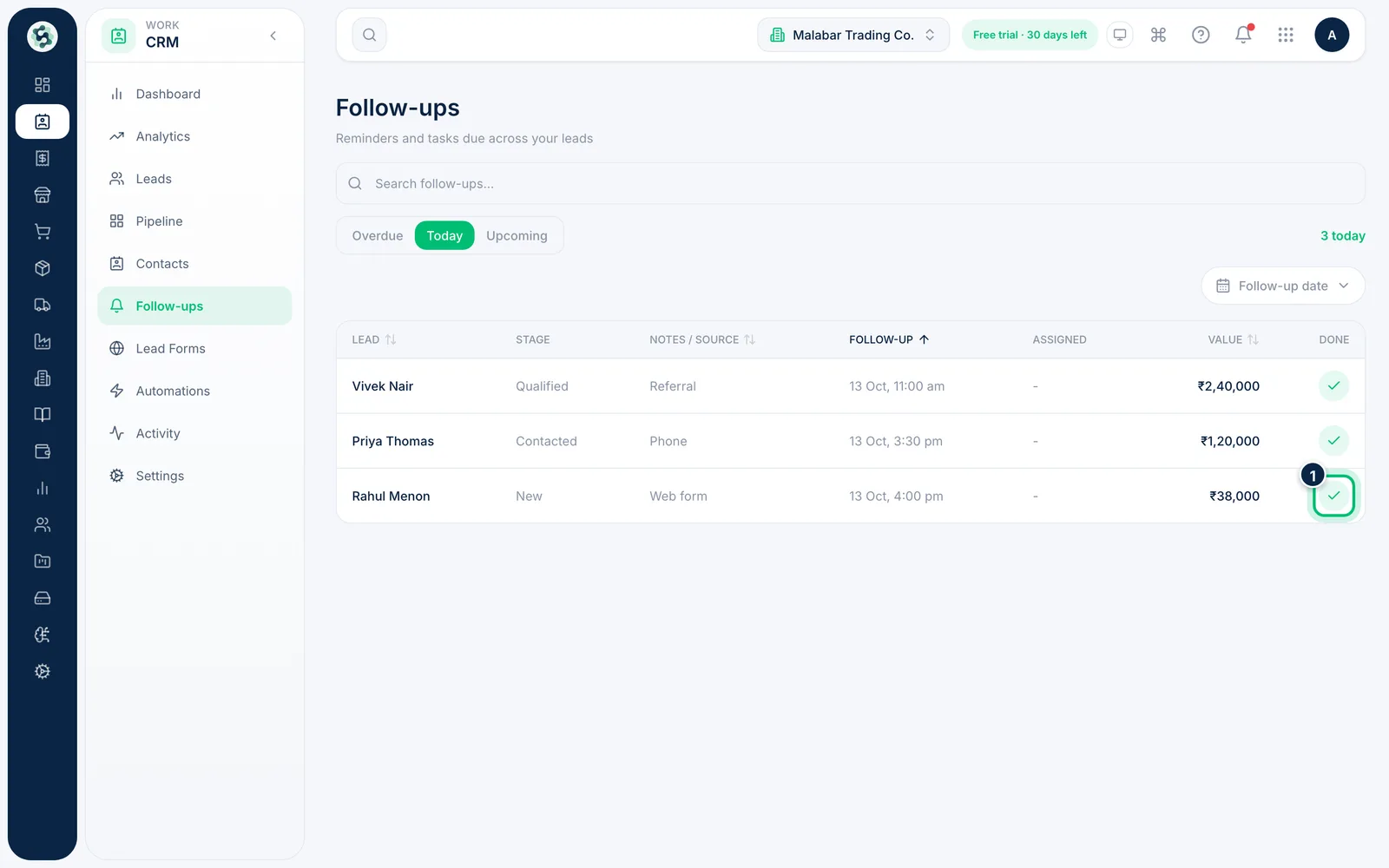
Task: Open the shopping cart module in rail
Action: 43,232
